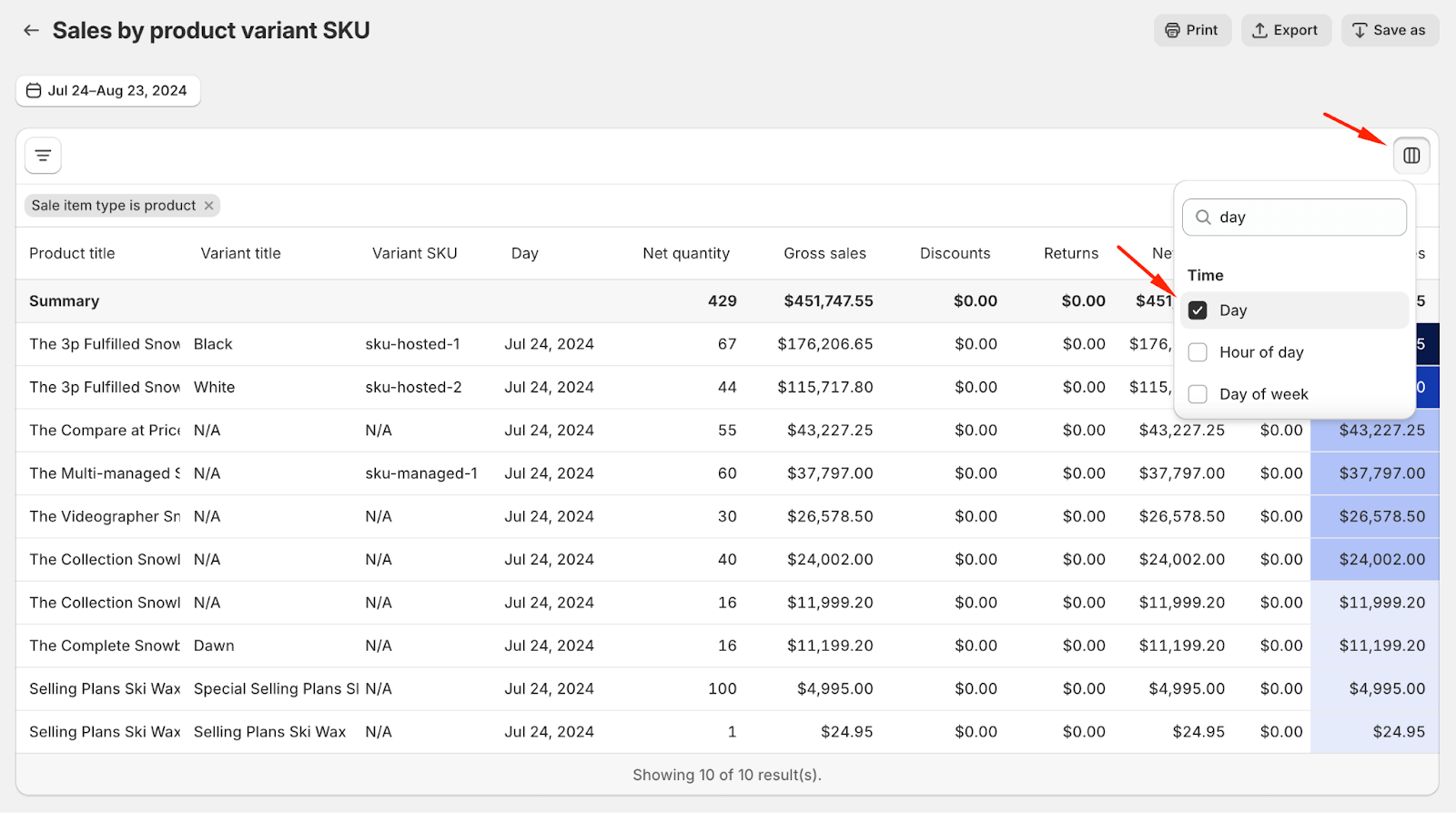The image size is (1456, 813).
Task: Toggle the column picker icon
Action: 1410,156
